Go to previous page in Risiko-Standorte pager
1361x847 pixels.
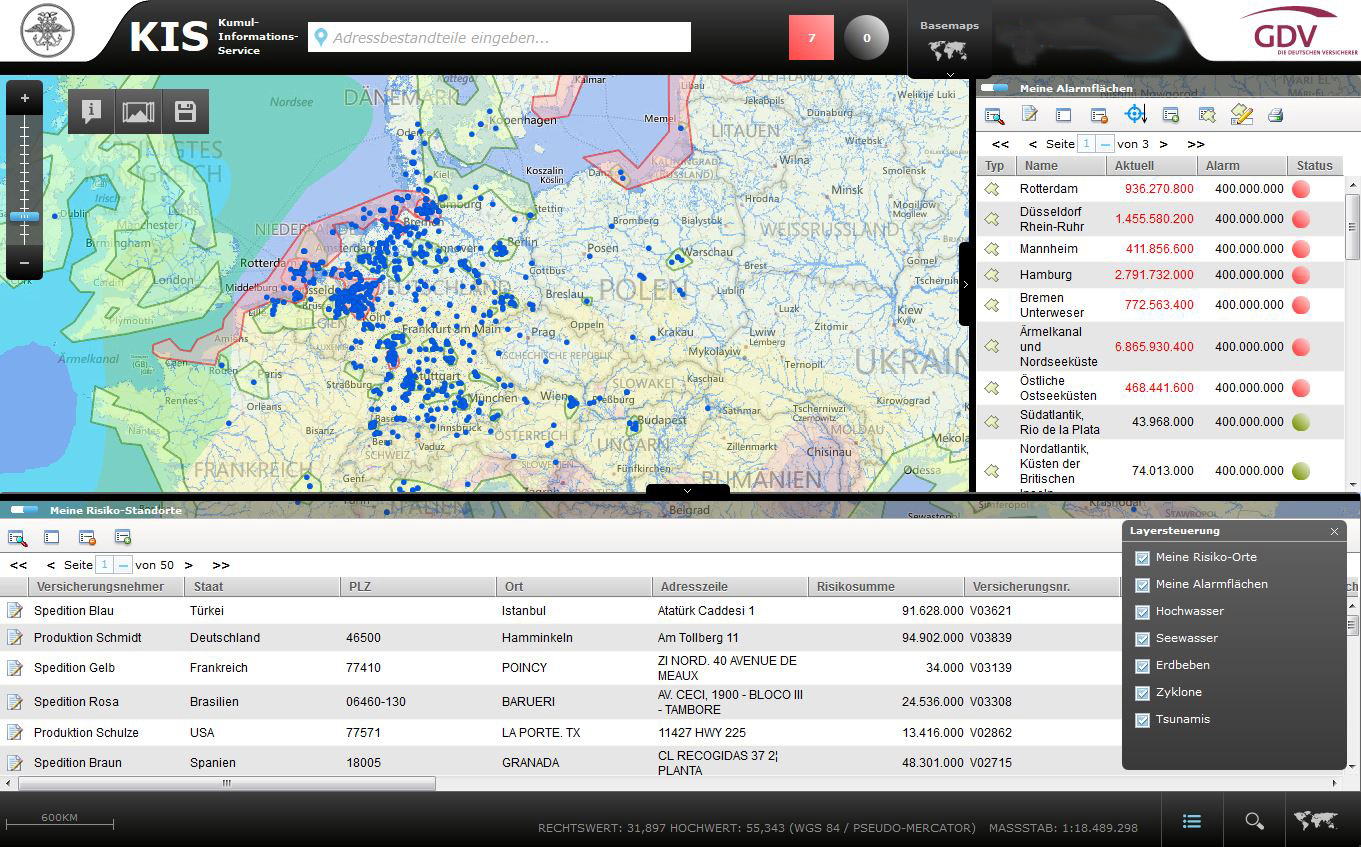coord(51,565)
